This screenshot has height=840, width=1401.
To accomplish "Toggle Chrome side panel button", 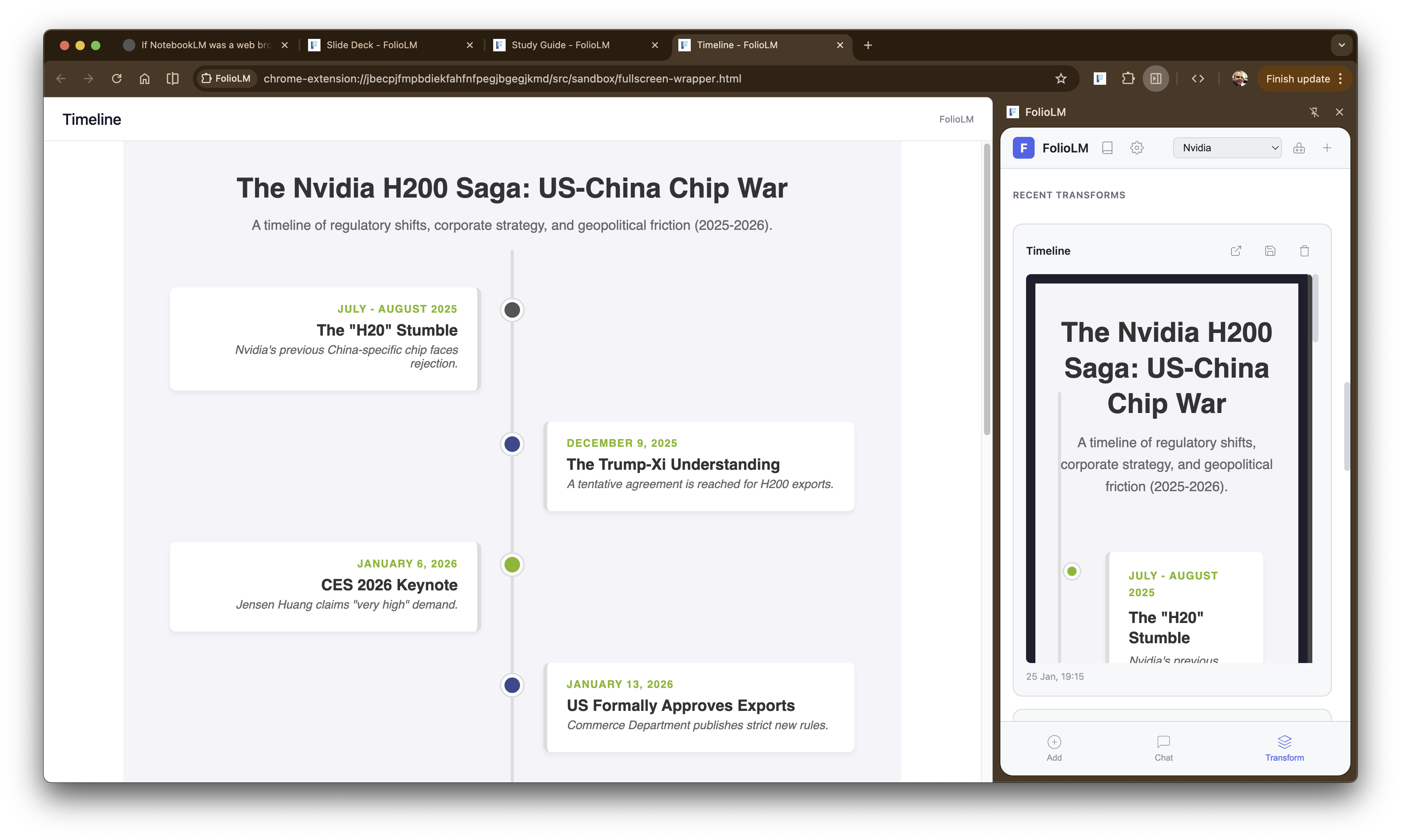I will click(1155, 79).
